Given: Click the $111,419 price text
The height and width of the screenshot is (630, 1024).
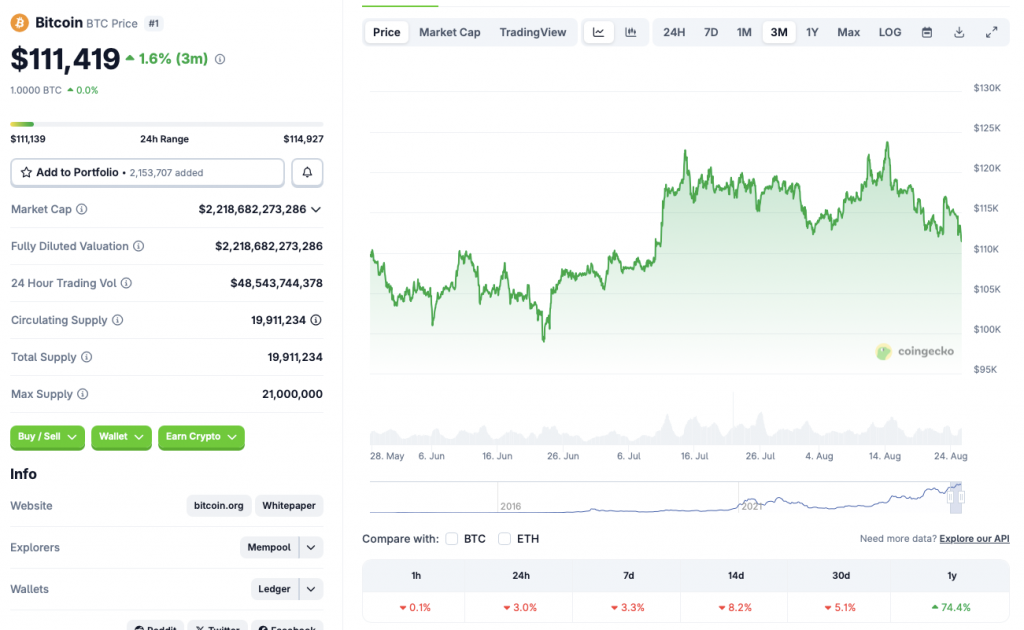Looking at the screenshot, I should 65,59.
